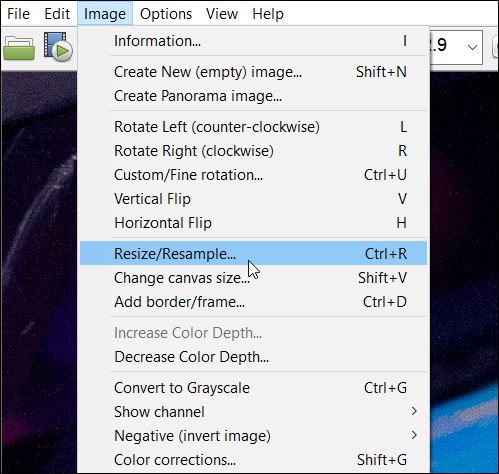
Task: Select Horizontal Flip option
Action: point(253,223)
